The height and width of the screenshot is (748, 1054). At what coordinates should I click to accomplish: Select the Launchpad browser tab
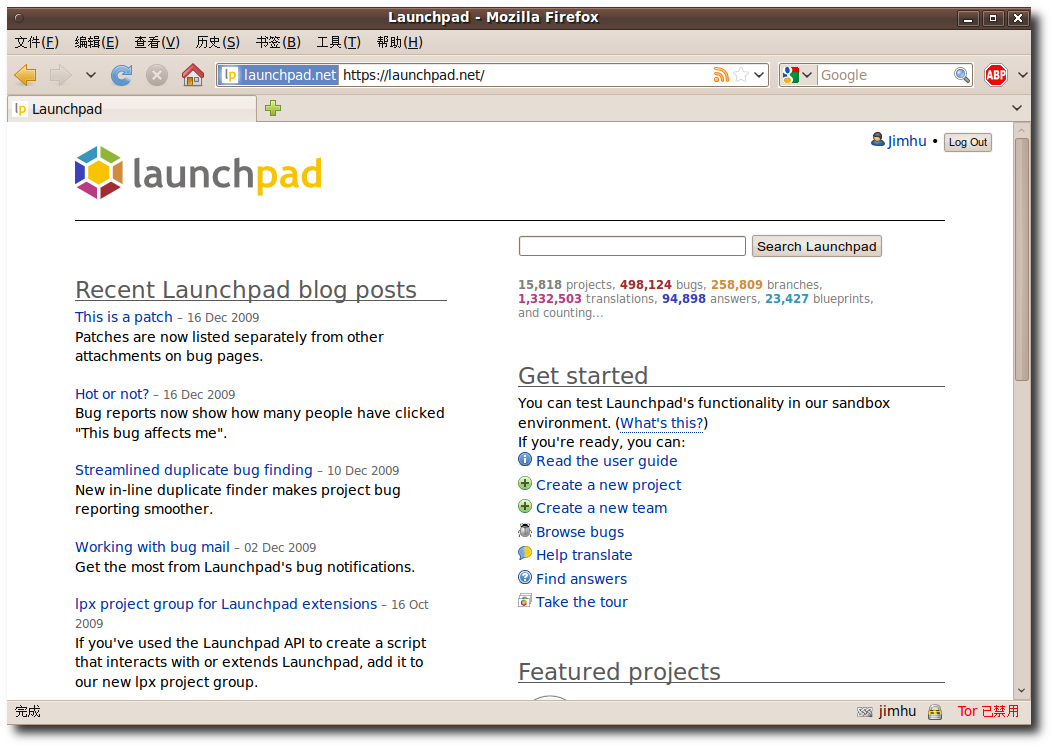tap(132, 109)
